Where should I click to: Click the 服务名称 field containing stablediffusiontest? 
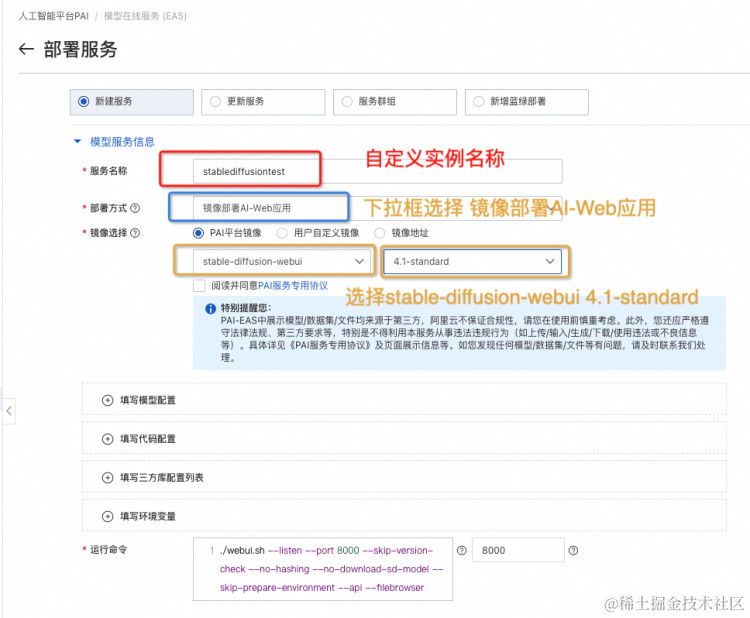tap(378, 172)
